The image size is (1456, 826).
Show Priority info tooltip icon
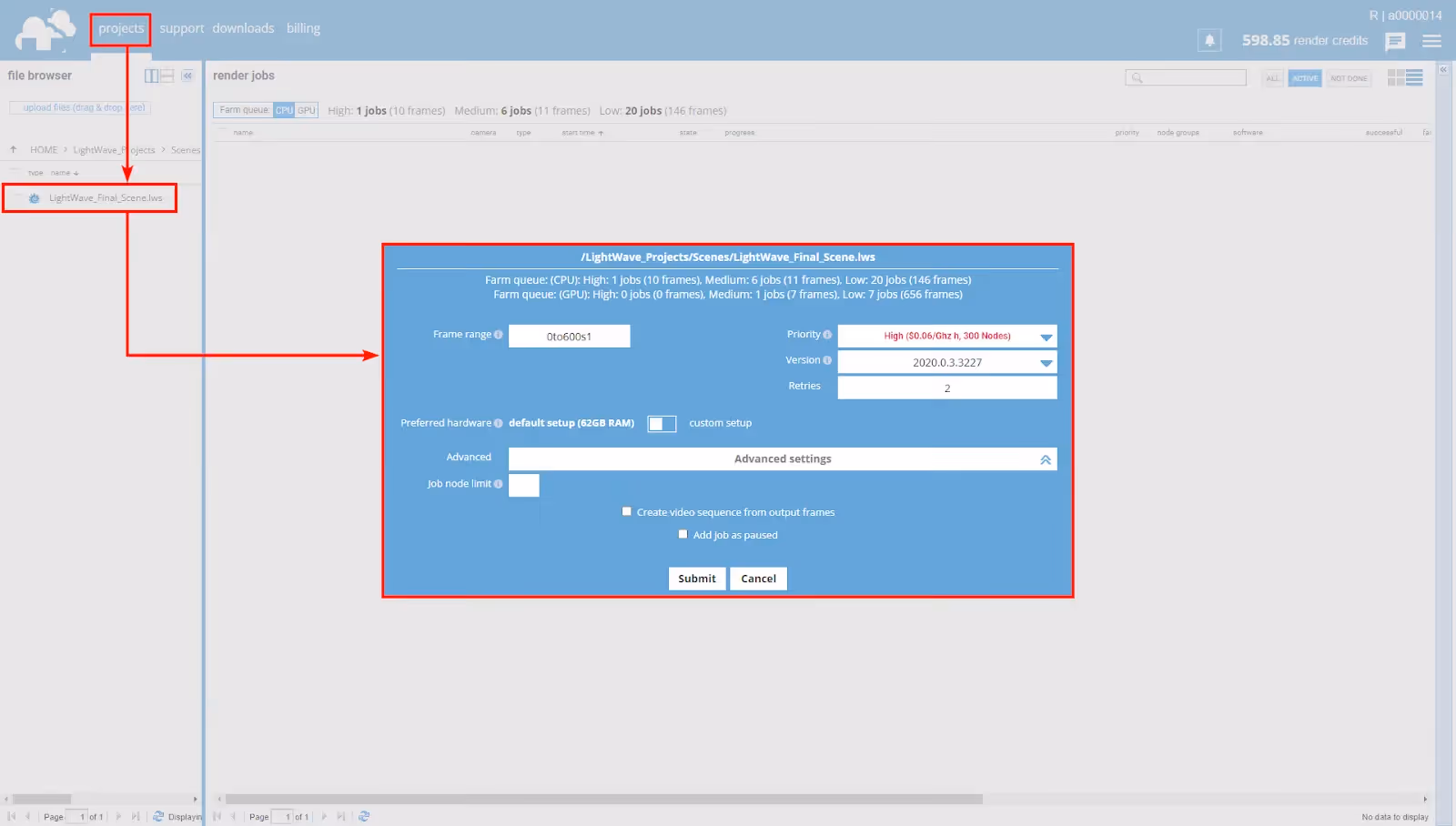click(827, 335)
